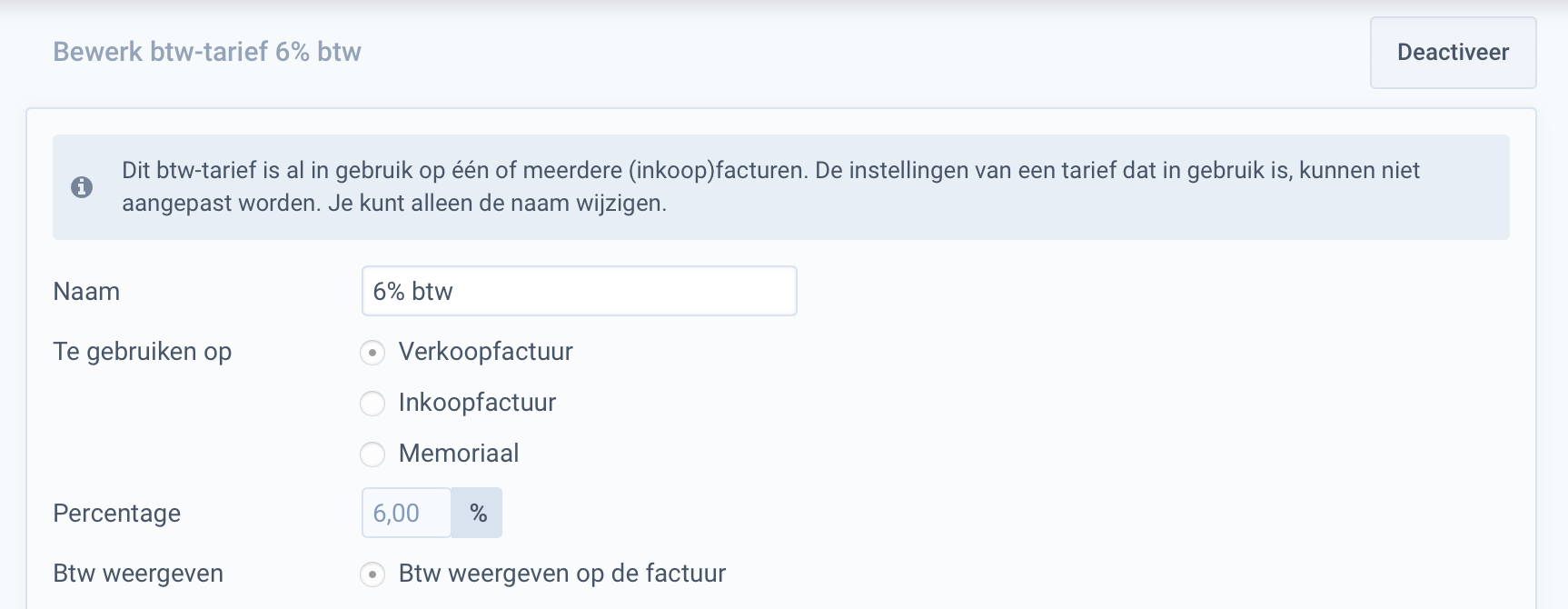Screen dimensions: 1568x609
Task: Select the Btw weergeven op de factuur option
Action: [x=372, y=574]
